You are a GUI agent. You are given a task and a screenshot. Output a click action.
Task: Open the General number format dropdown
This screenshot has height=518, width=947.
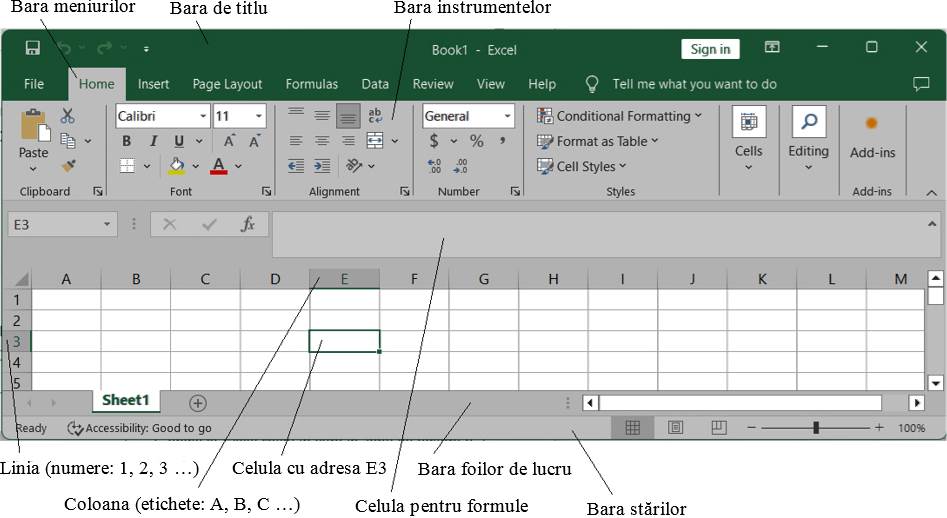(507, 116)
